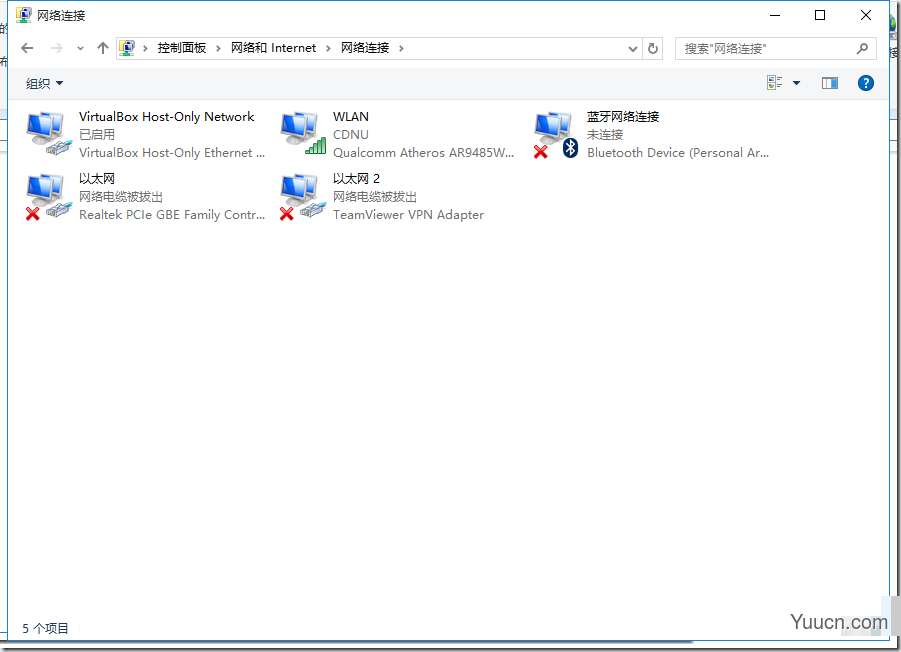Click the window title bar network icon
901x652 pixels.
pyautogui.click(x=24, y=15)
